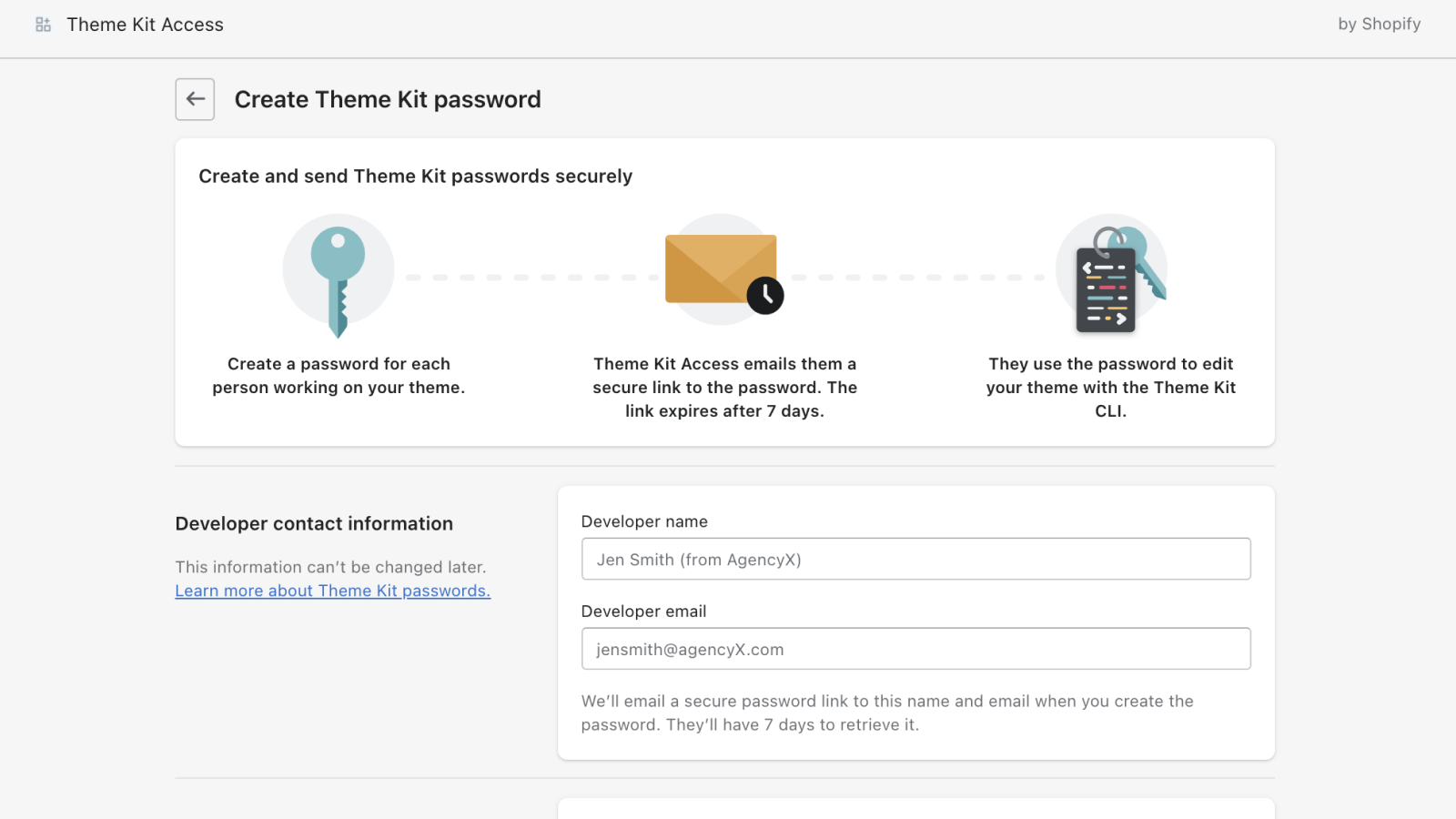Click the "by Shopify" text
The image size is (1456, 819).
click(x=1379, y=25)
